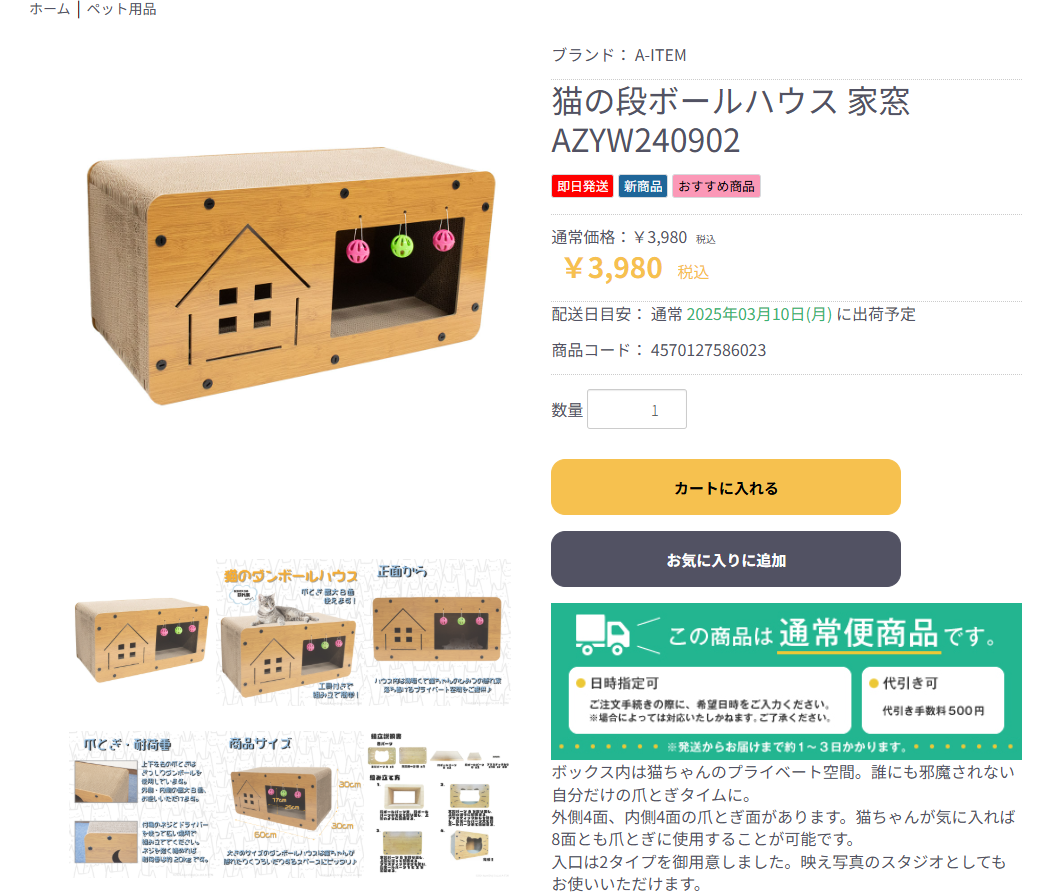Add product to favorites with お気に入りに追加
Screen dimensions: 1046x895
pos(726,559)
